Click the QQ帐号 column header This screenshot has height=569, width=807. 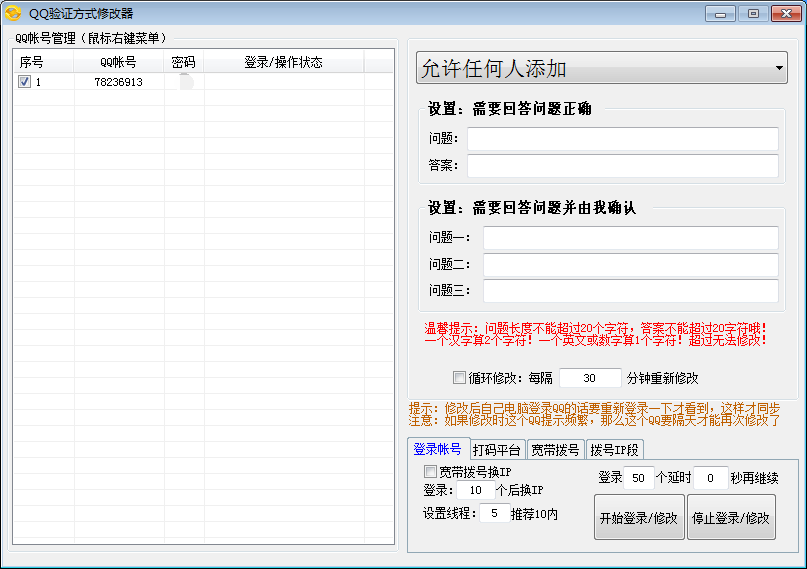pos(119,62)
